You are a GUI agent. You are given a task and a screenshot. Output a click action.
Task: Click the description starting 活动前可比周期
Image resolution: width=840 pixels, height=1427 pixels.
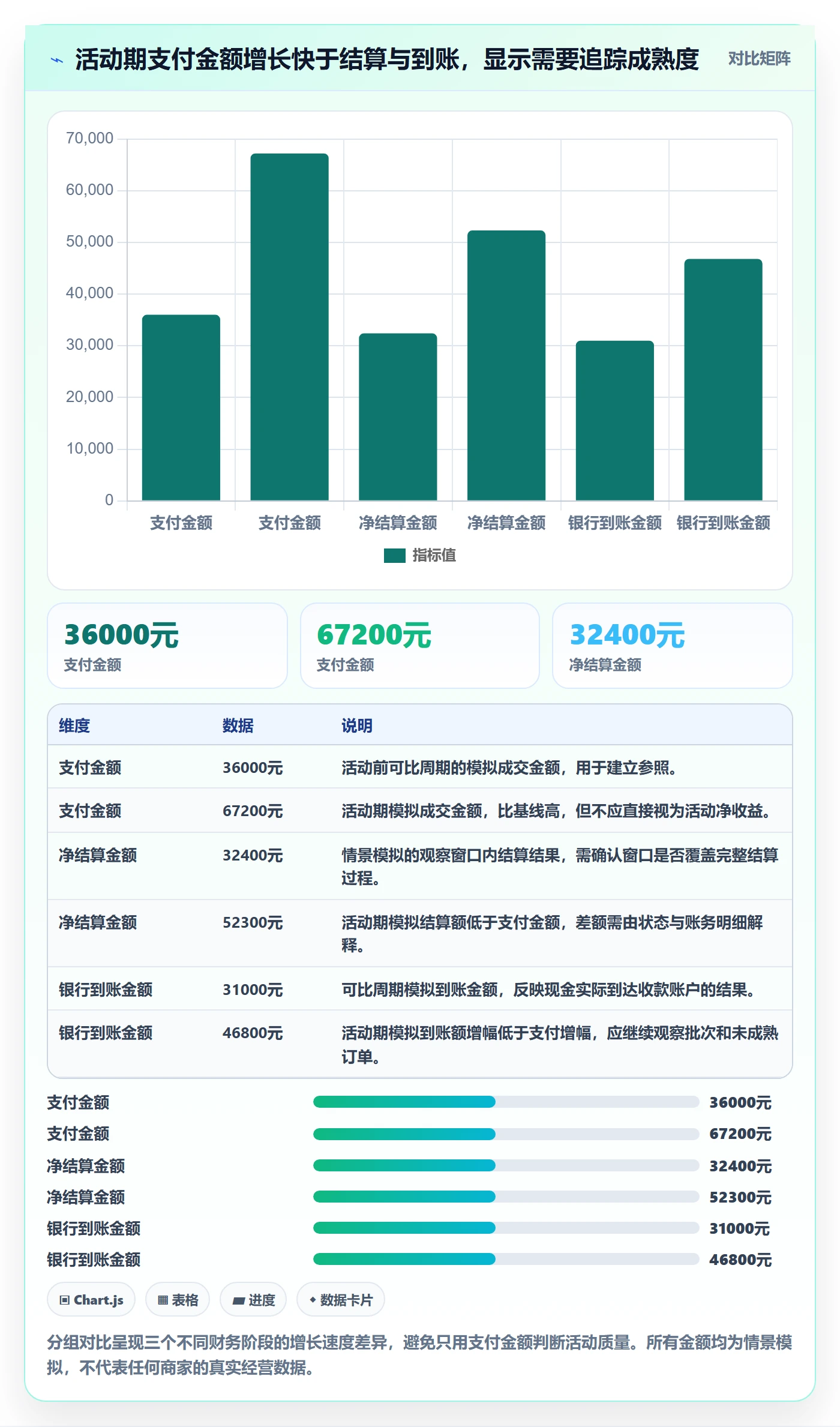click(511, 768)
